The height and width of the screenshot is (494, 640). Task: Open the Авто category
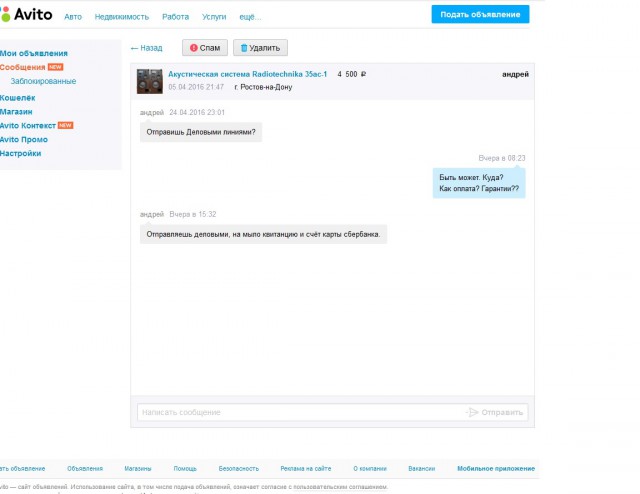[73, 17]
